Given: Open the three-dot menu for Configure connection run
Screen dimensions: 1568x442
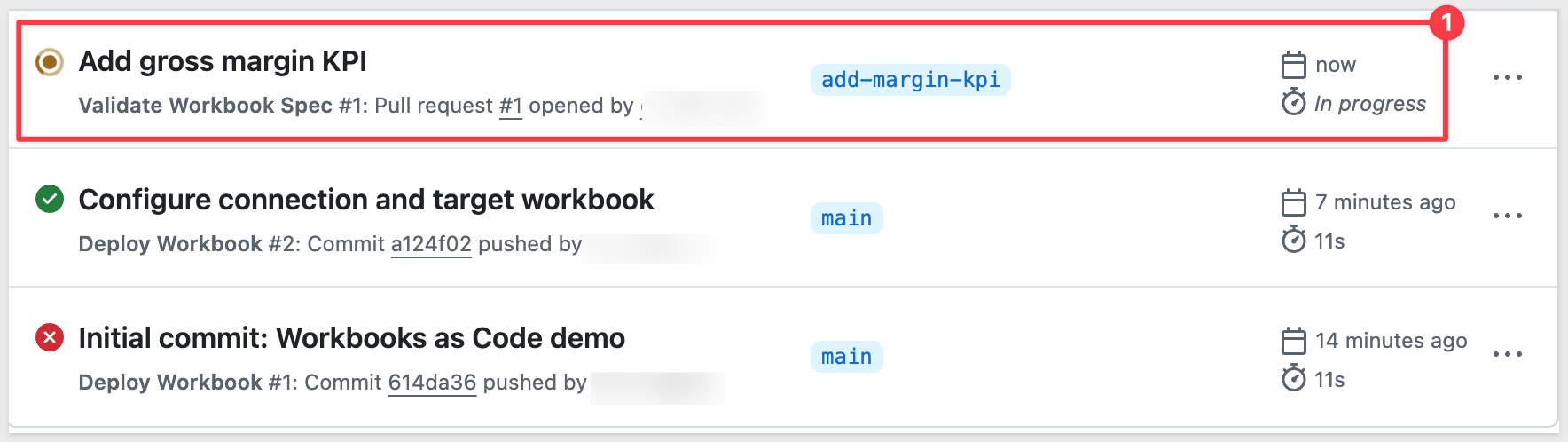Looking at the screenshot, I should click(1508, 217).
